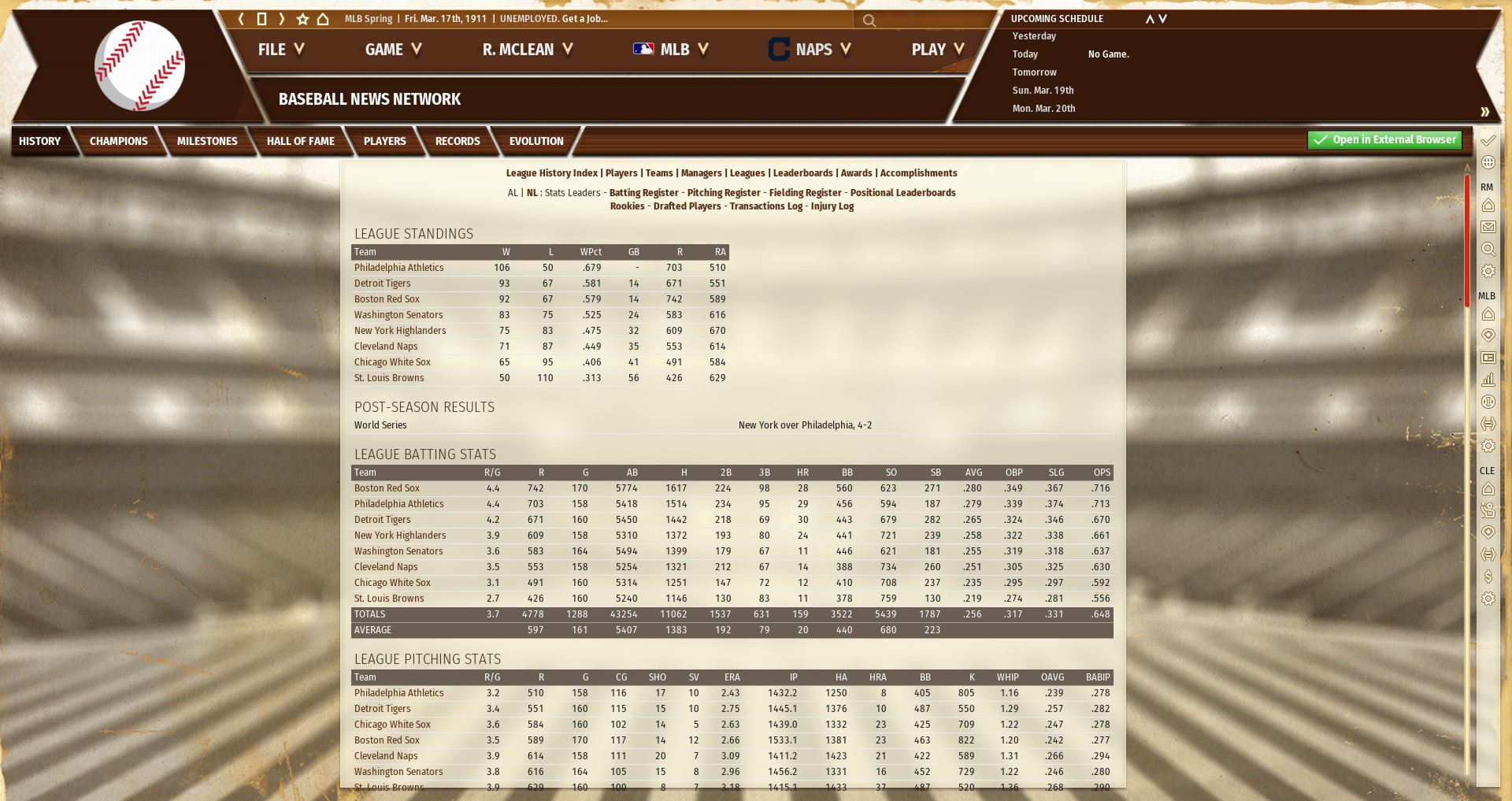Open Chicago White Sox in League Pitching Stats
1512x801 pixels.
(392, 725)
